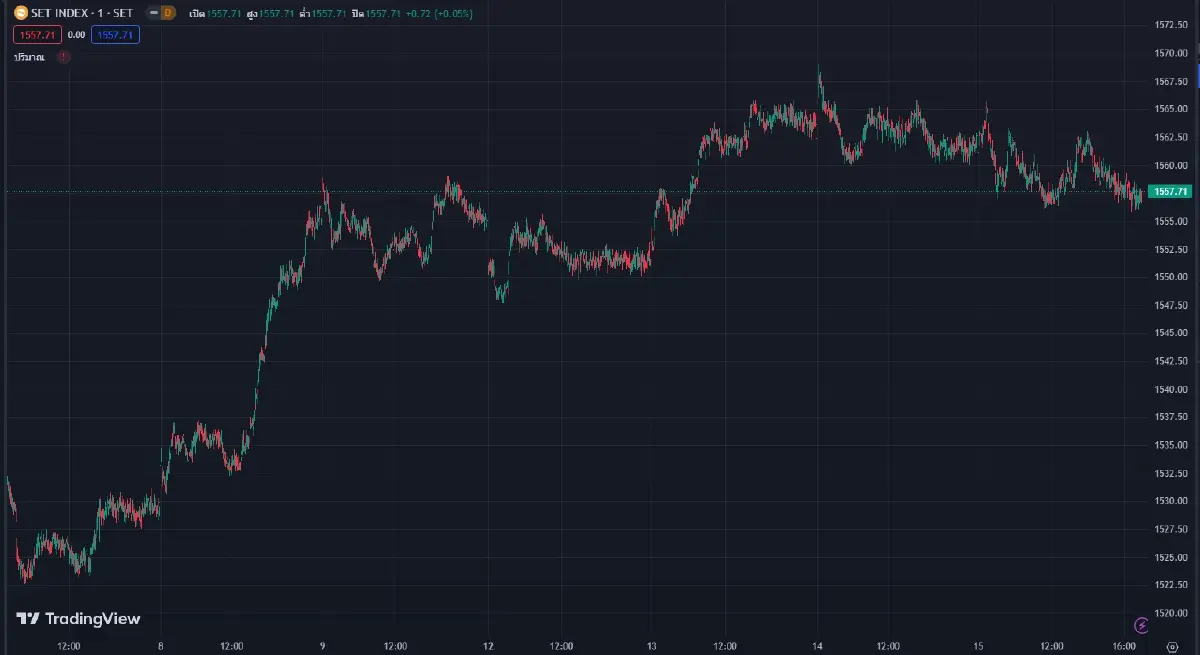Viewport: 1200px width, 655px height.
Task: Click the 1545.00 price axis label
Action: [x=1170, y=332]
